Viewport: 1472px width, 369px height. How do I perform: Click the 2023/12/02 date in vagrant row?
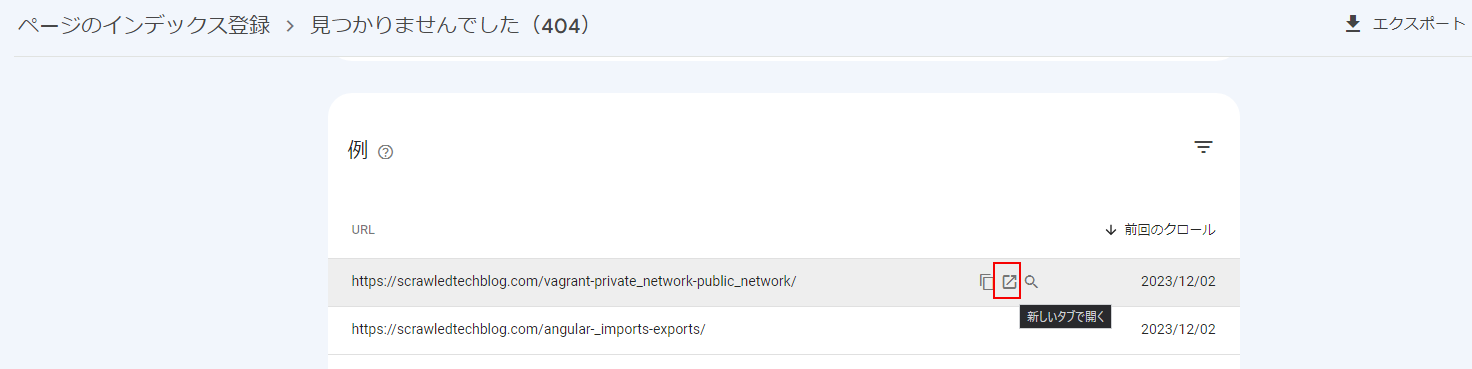(x=1178, y=282)
